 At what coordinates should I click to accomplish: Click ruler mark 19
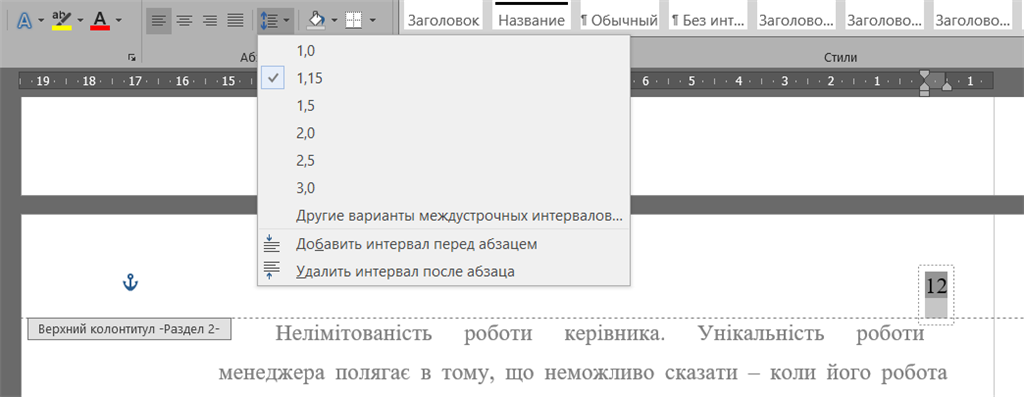point(43,82)
